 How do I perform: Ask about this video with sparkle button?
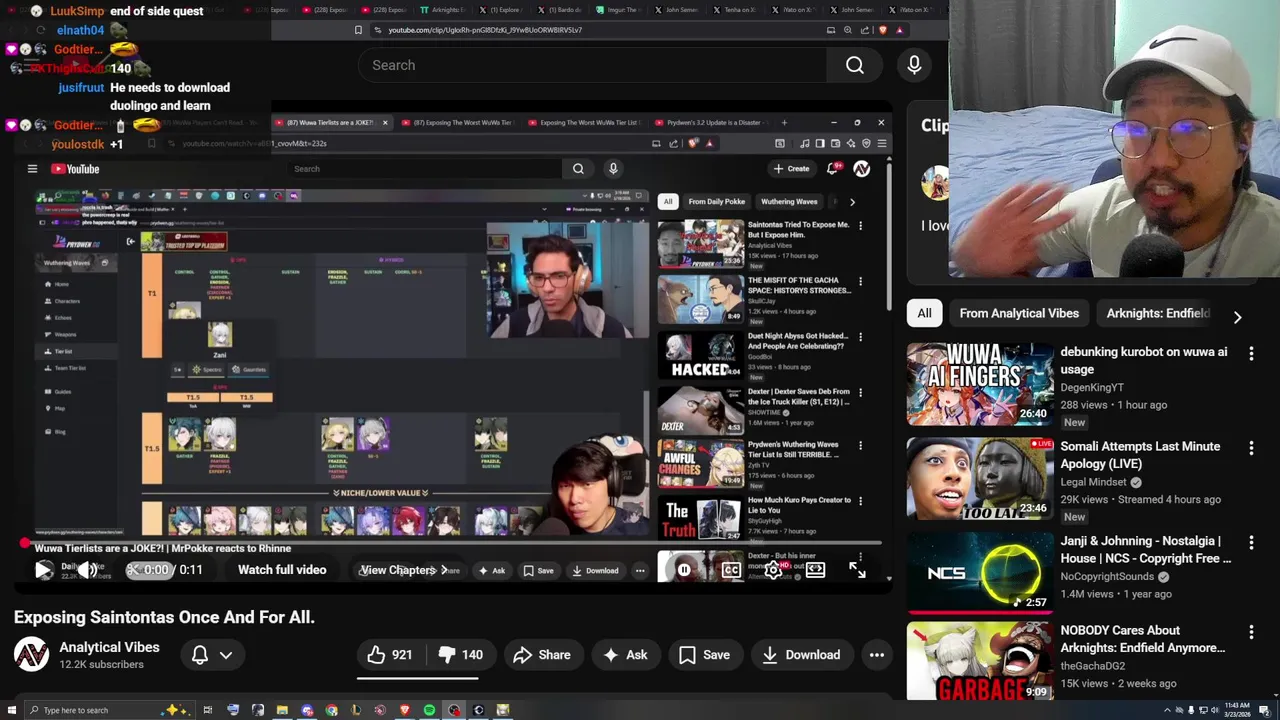click(x=625, y=655)
